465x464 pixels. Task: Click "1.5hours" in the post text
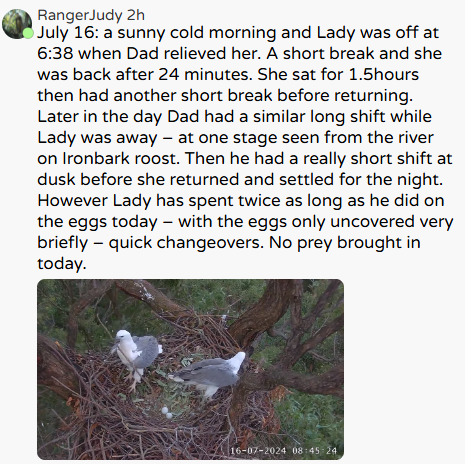click(384, 74)
